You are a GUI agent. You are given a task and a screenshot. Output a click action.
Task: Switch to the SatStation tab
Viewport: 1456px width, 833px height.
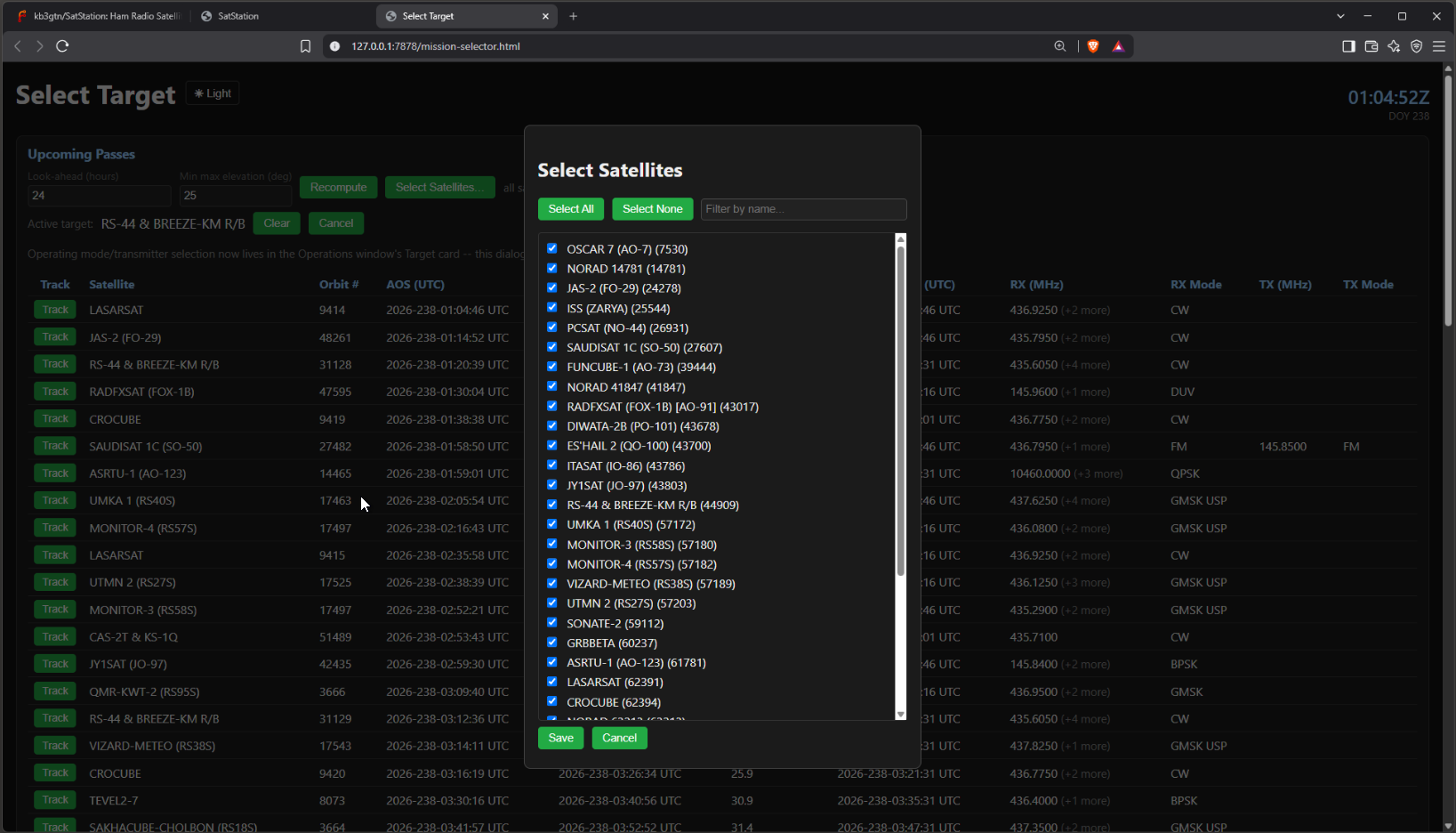(281, 16)
